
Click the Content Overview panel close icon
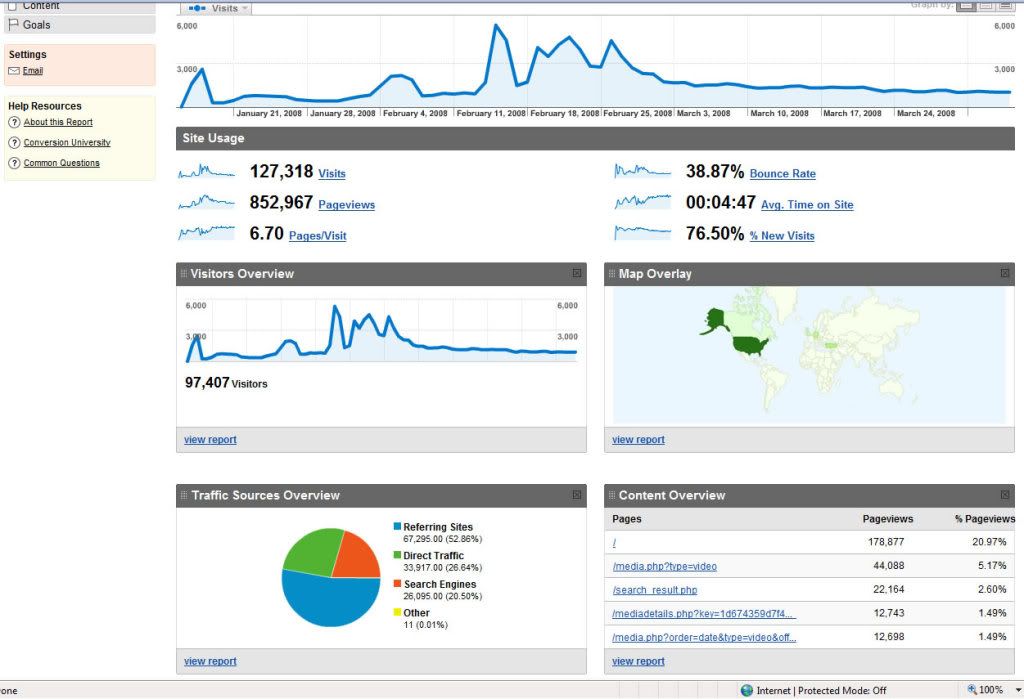click(1005, 495)
